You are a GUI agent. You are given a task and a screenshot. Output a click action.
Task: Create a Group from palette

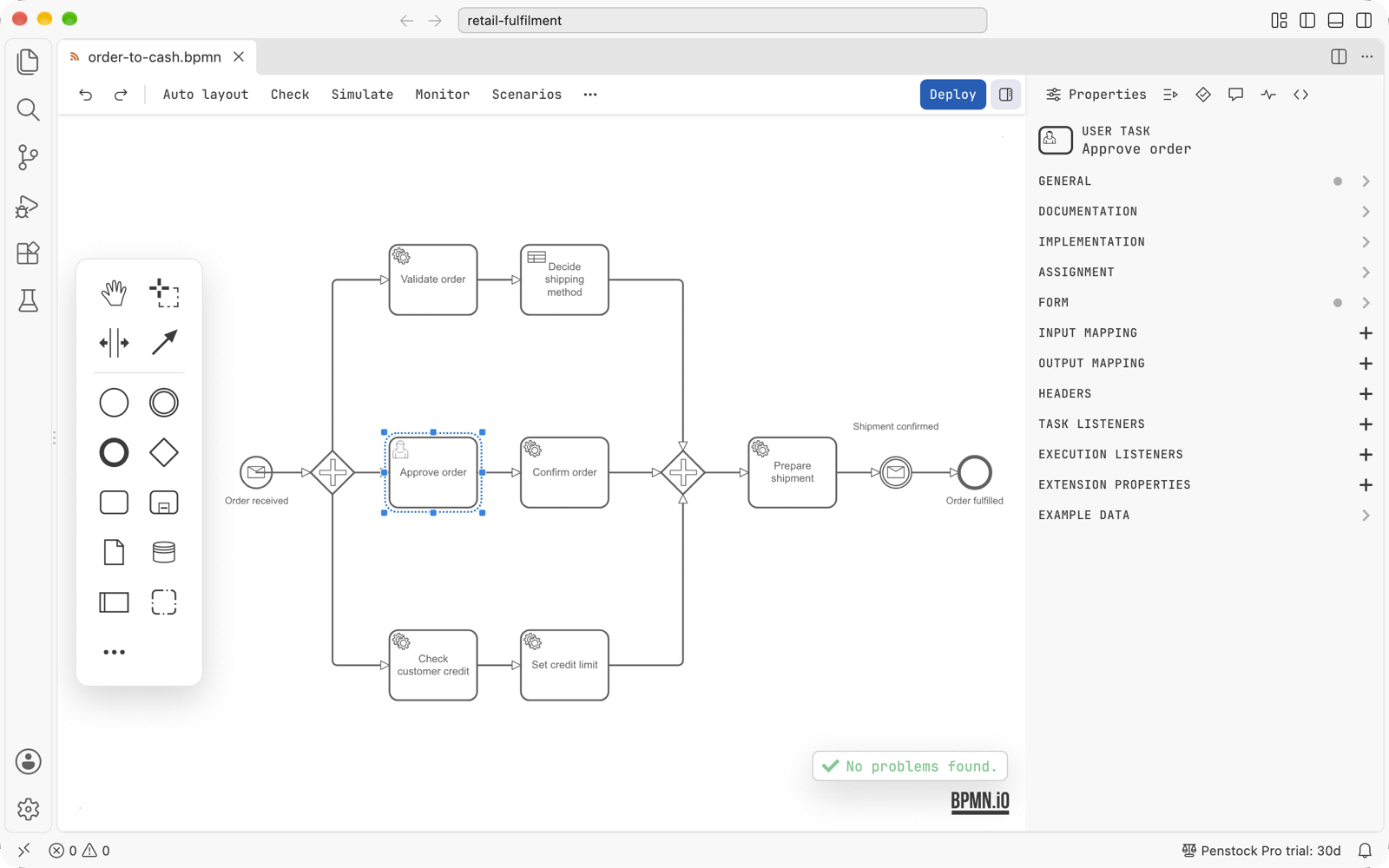point(164,602)
